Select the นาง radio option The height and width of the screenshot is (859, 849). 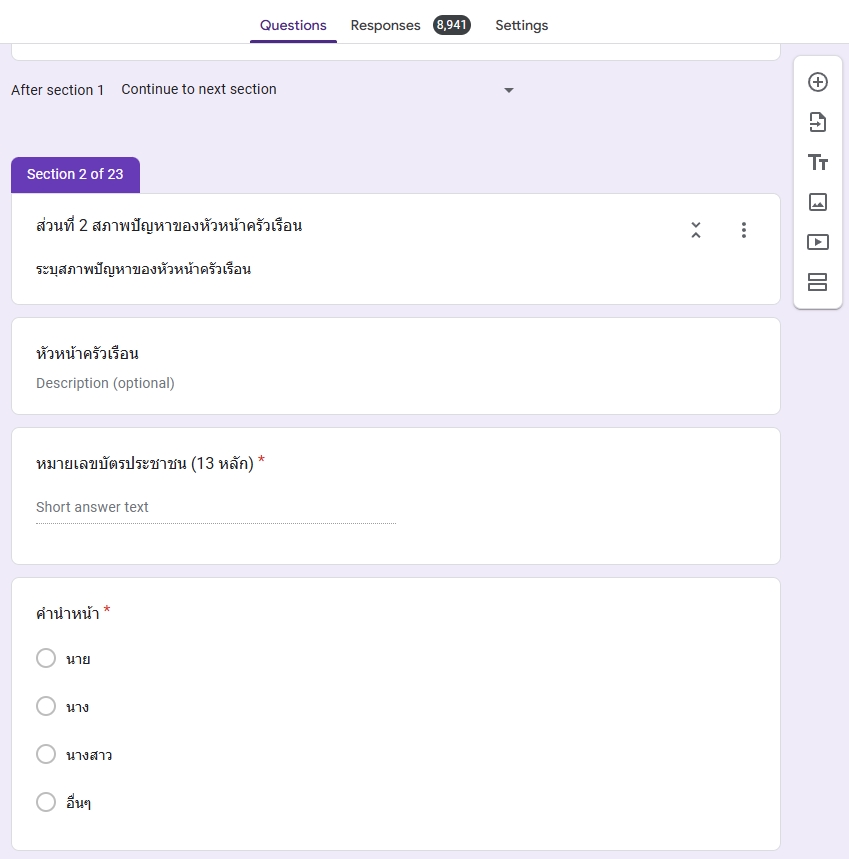pyautogui.click(x=46, y=706)
